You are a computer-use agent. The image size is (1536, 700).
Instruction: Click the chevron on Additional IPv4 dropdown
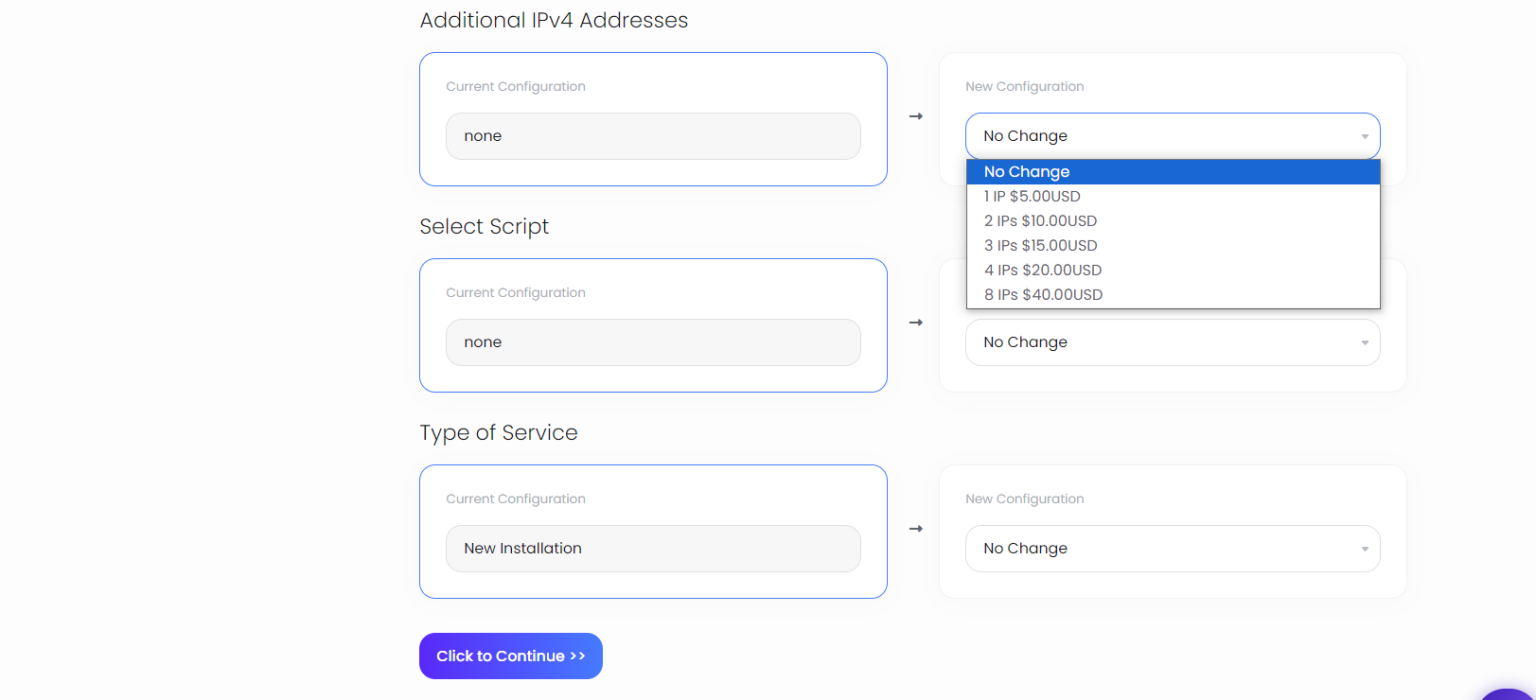pos(1363,135)
